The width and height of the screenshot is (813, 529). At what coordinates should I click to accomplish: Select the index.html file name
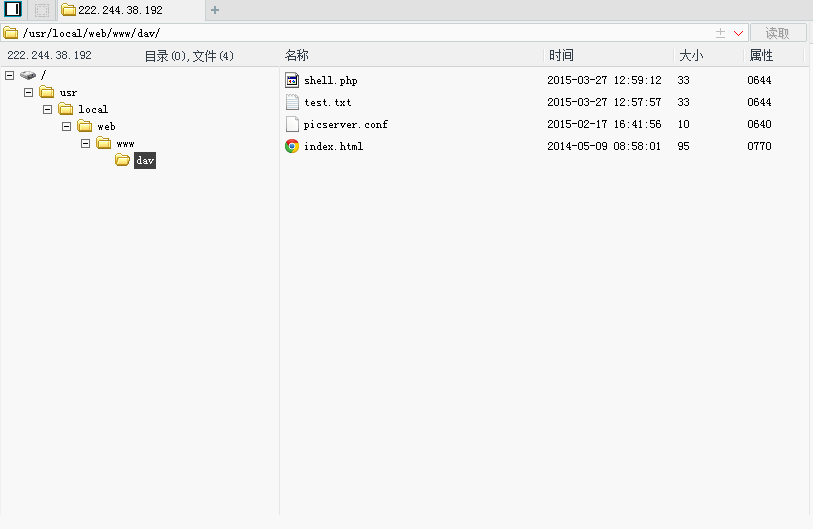point(333,147)
